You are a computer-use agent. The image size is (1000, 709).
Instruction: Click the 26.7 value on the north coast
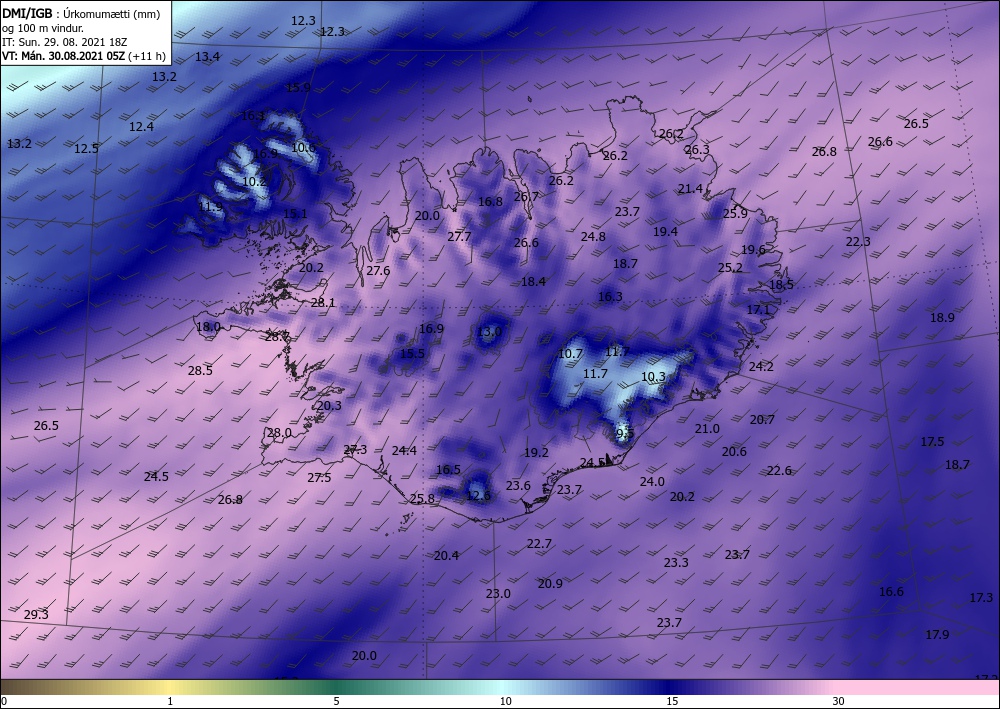click(x=527, y=196)
